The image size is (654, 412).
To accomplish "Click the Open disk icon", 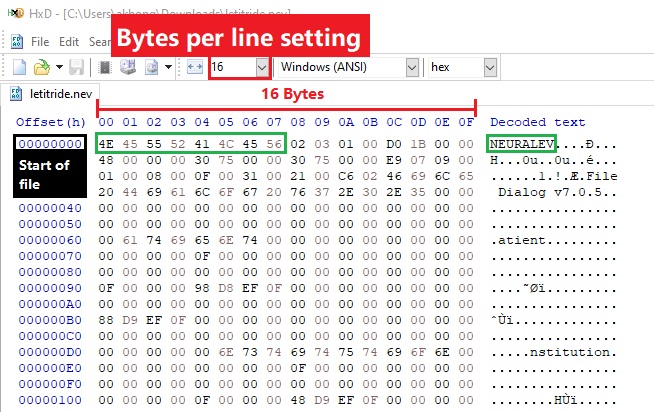I will (x=127, y=68).
